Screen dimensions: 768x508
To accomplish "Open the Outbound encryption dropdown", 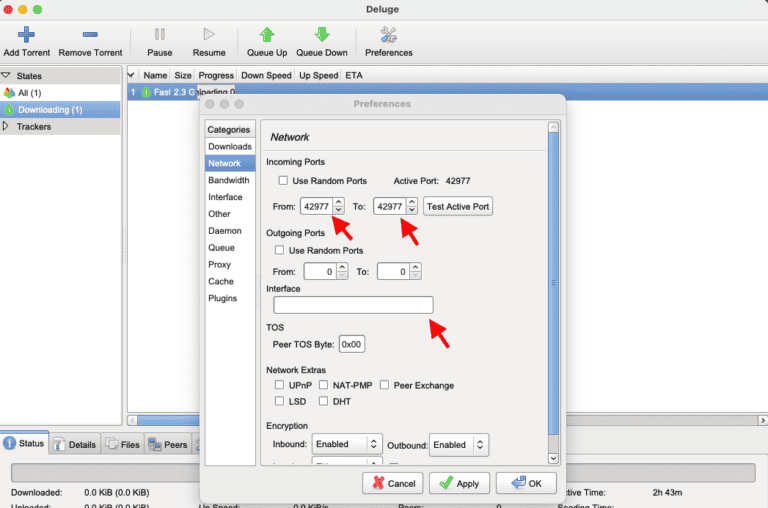I will pos(460,444).
